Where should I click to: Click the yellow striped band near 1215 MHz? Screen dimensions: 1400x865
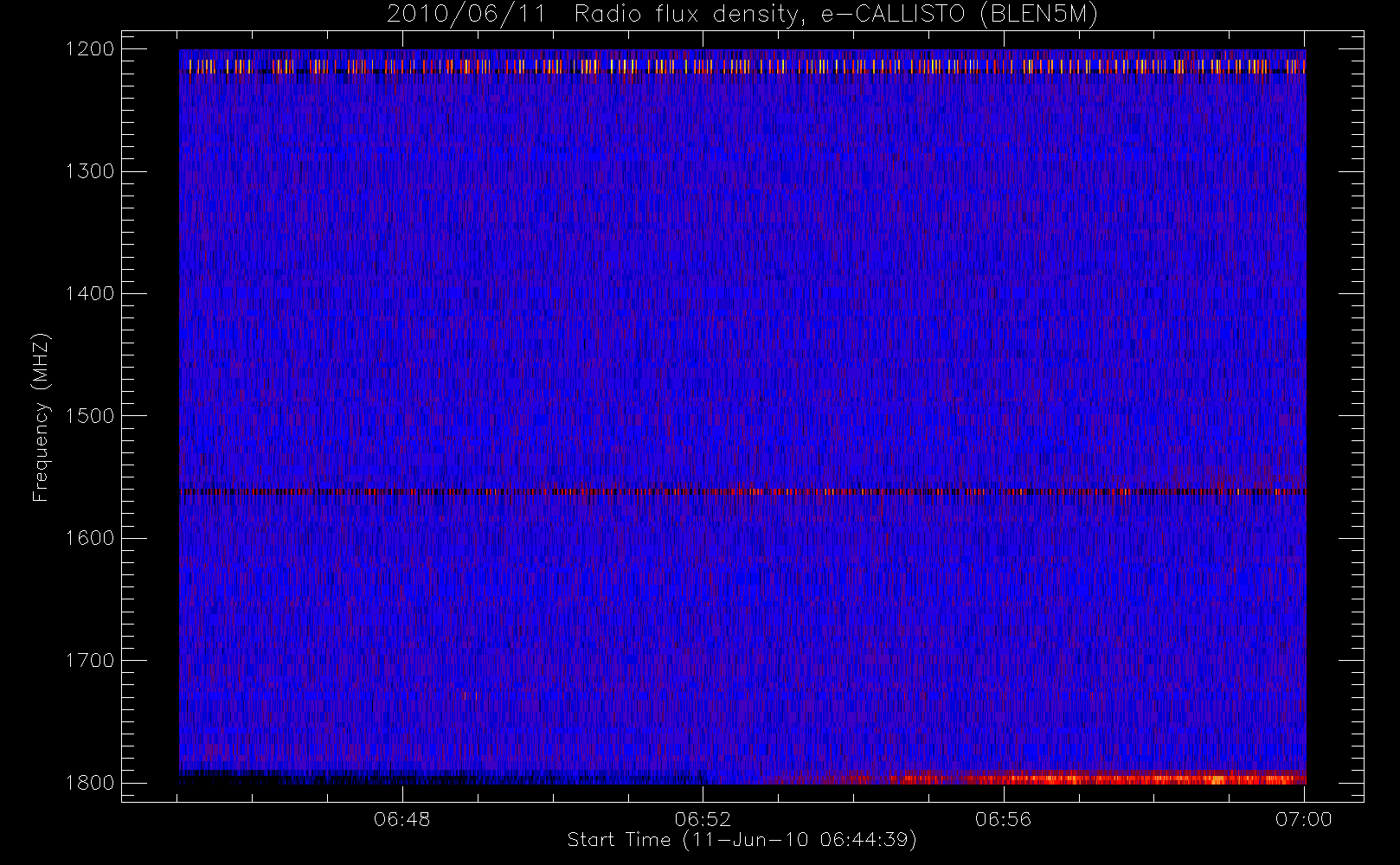coord(742,66)
